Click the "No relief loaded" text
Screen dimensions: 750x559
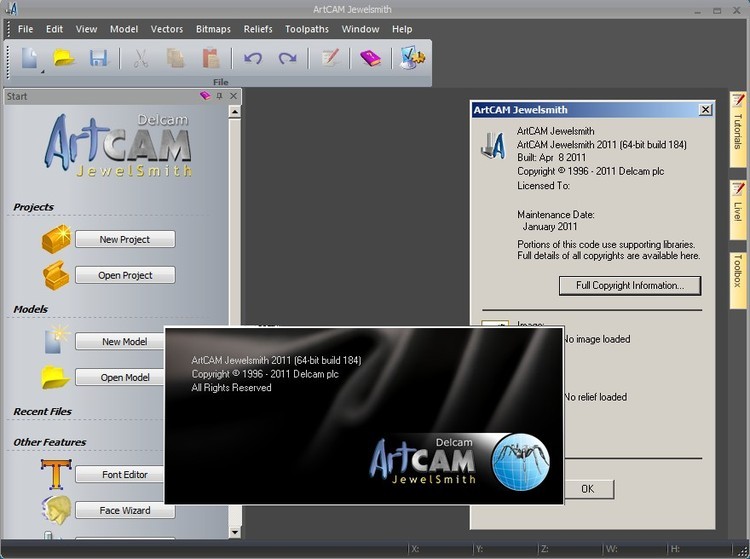pos(595,397)
